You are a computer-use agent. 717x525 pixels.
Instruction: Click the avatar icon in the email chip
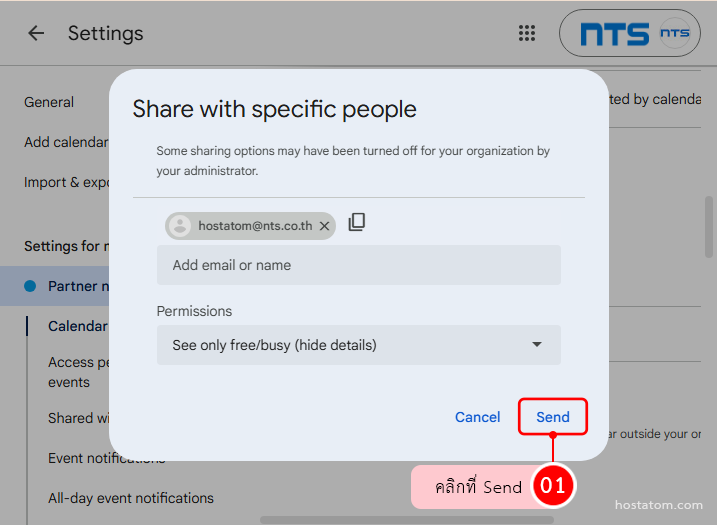click(180, 226)
